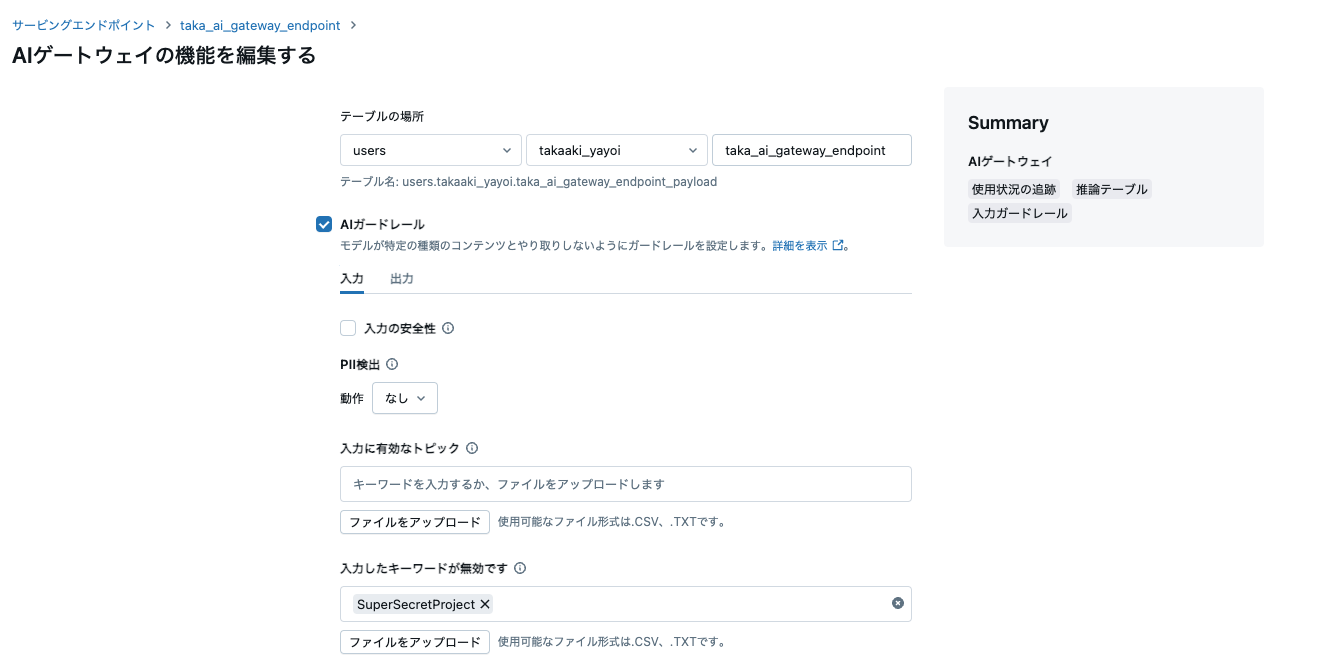
Task: Open the 動作 dropdown showing なし
Action: pyautogui.click(x=404, y=397)
